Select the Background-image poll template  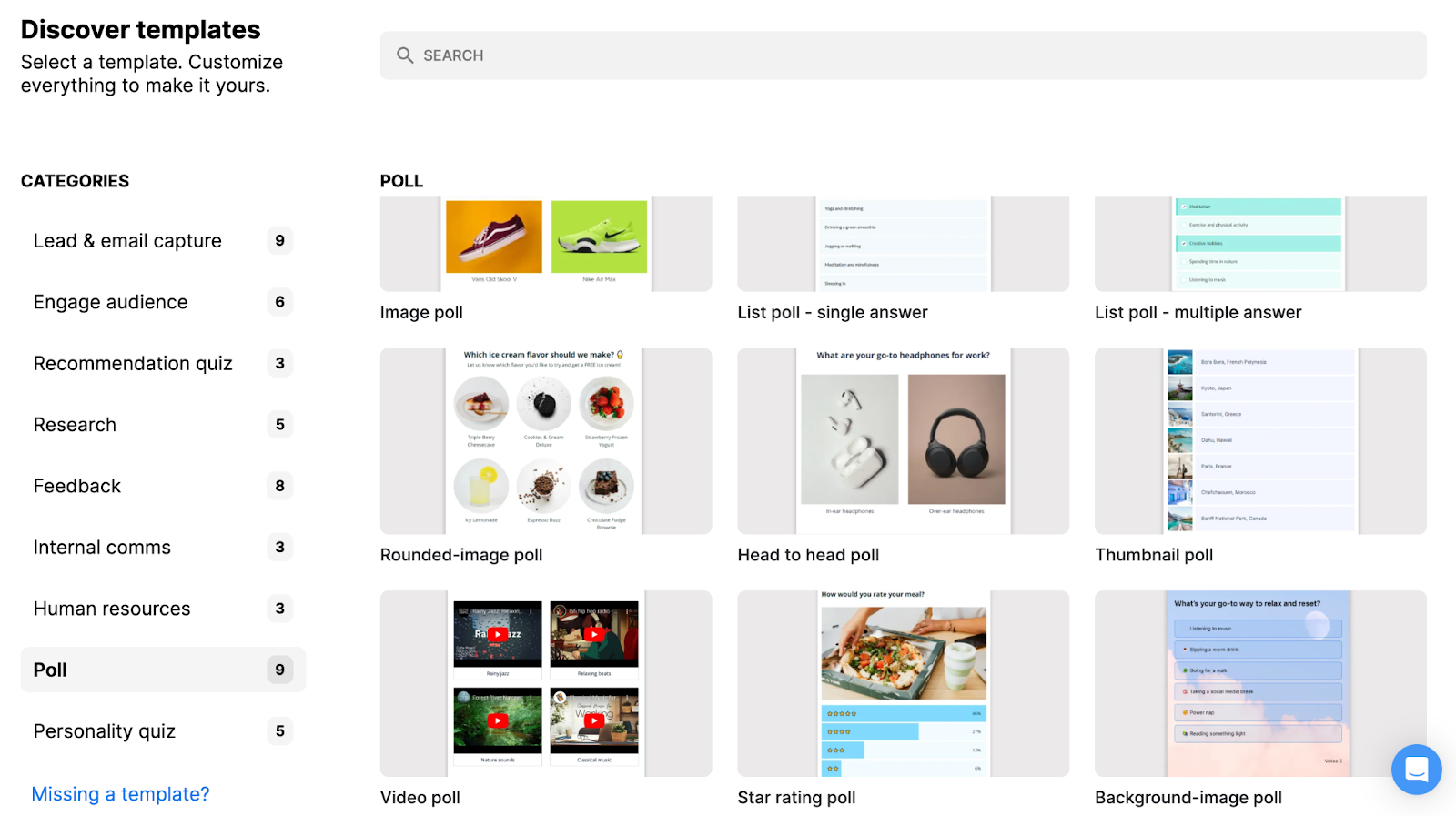click(x=1260, y=683)
